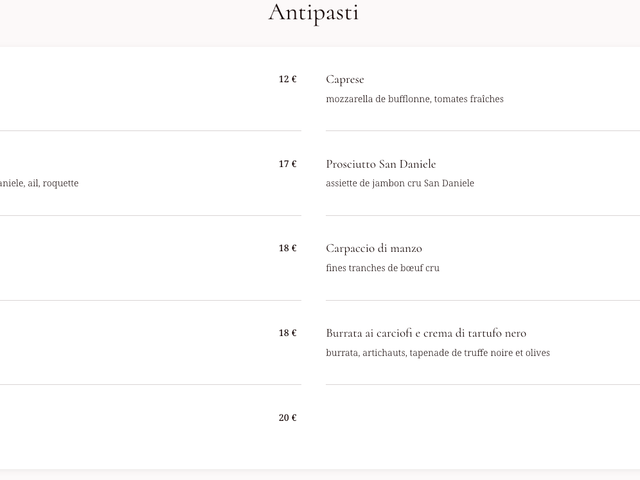Click the divider line below the Burrata description
Image resolution: width=640 pixels, height=480 pixels.
[480, 385]
